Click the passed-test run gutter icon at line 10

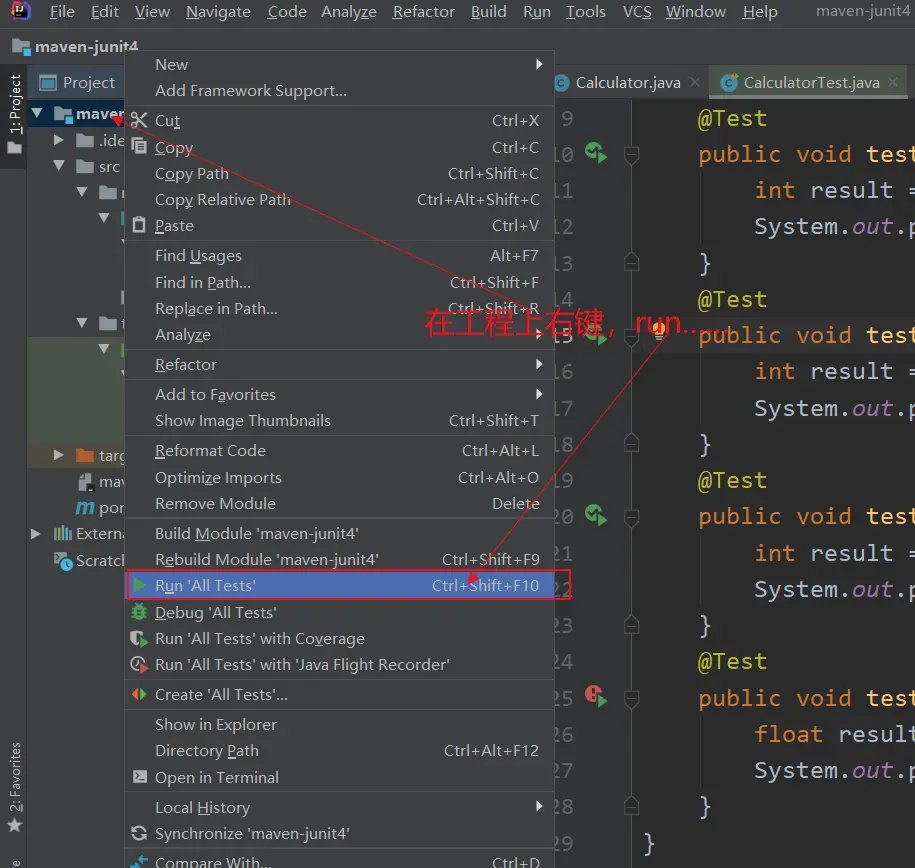[x=596, y=154]
